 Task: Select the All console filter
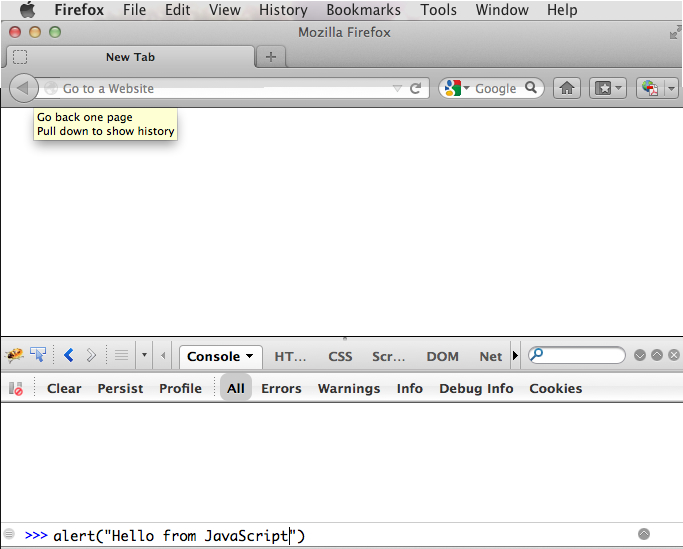click(235, 388)
